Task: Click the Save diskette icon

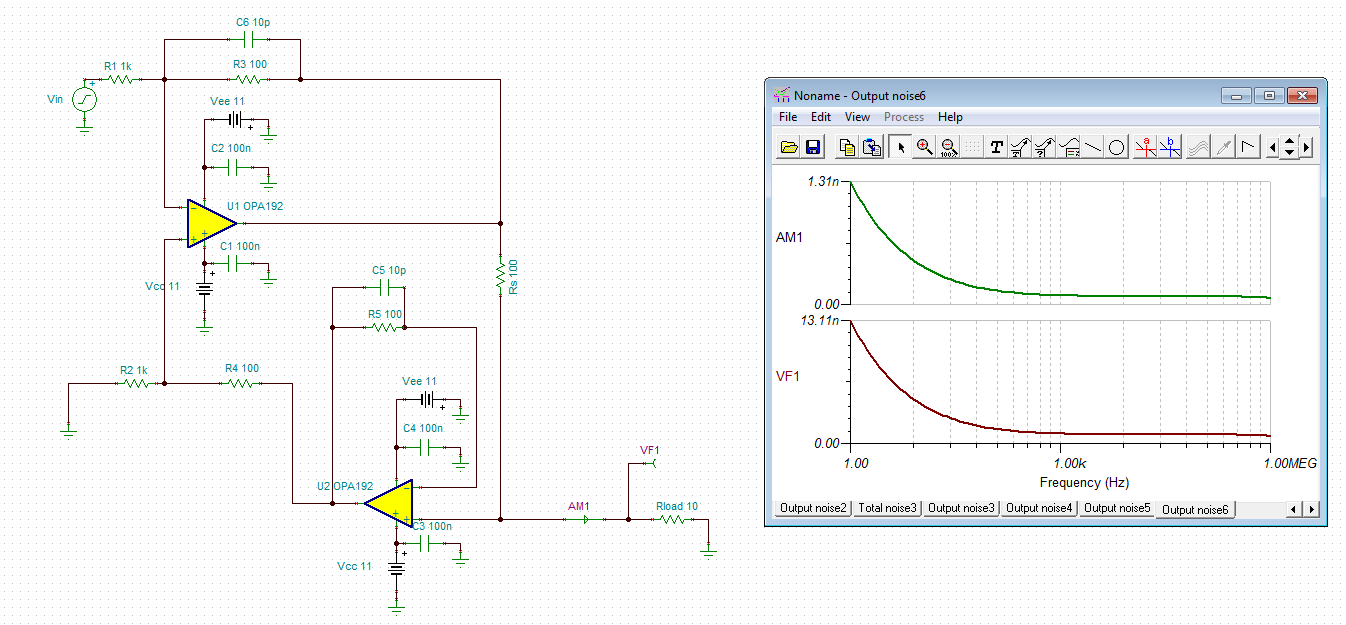Action: (x=812, y=147)
